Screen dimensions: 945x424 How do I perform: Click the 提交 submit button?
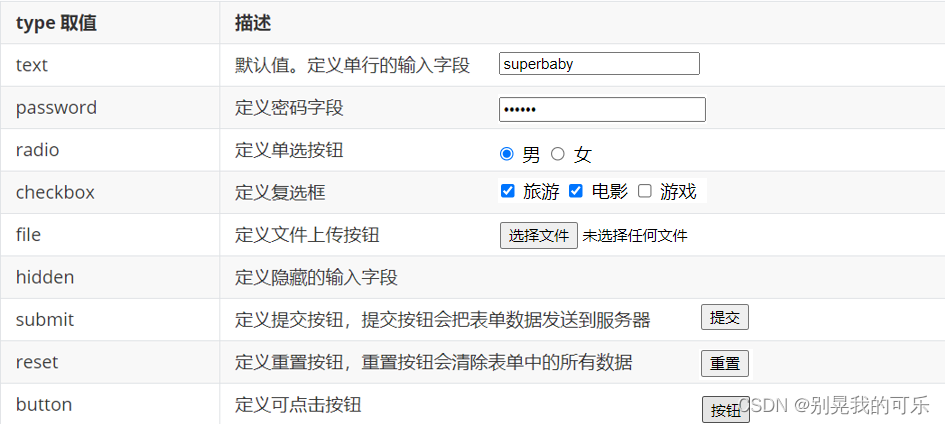[x=725, y=317]
